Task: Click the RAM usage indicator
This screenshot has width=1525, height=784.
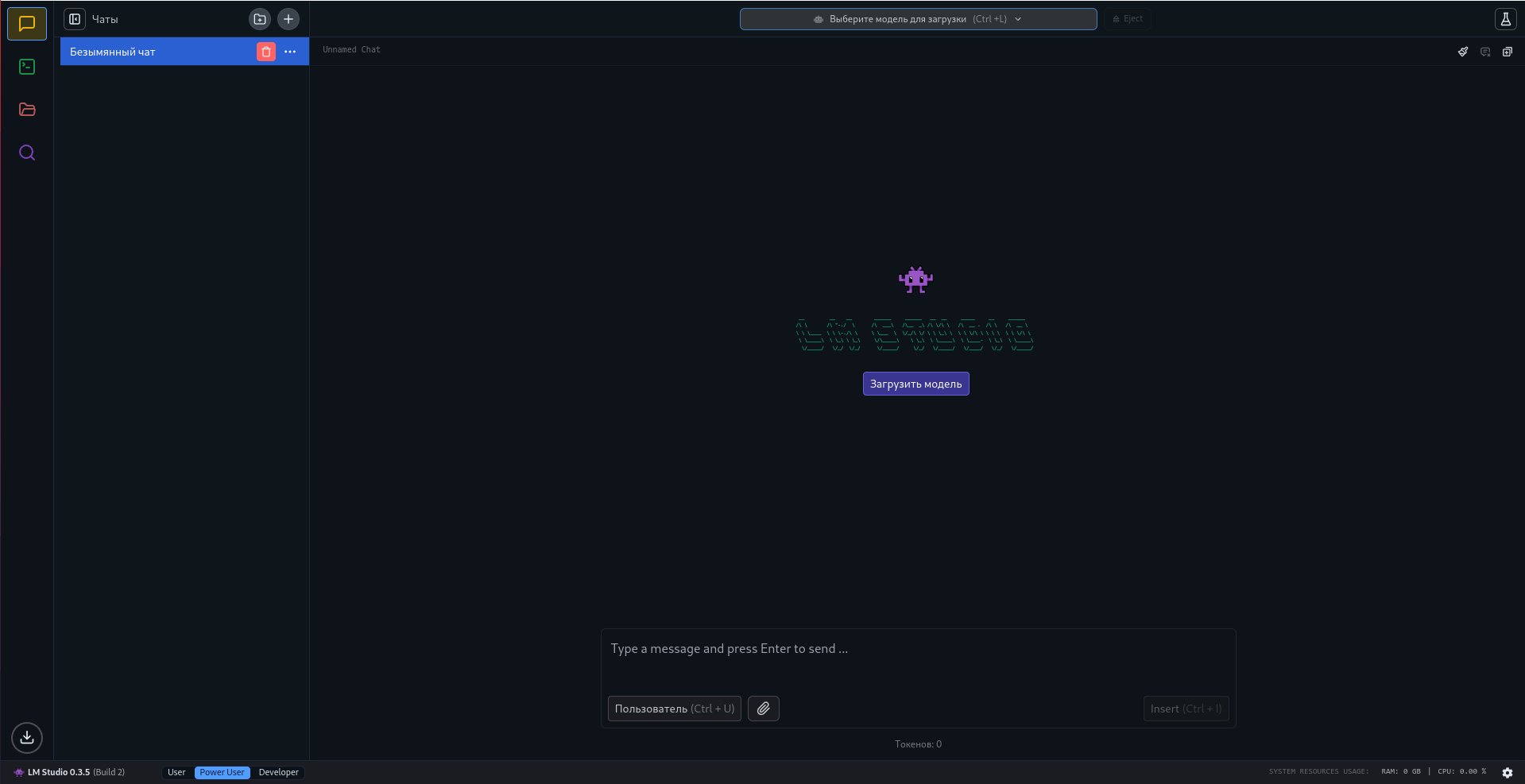Action: tap(1400, 771)
